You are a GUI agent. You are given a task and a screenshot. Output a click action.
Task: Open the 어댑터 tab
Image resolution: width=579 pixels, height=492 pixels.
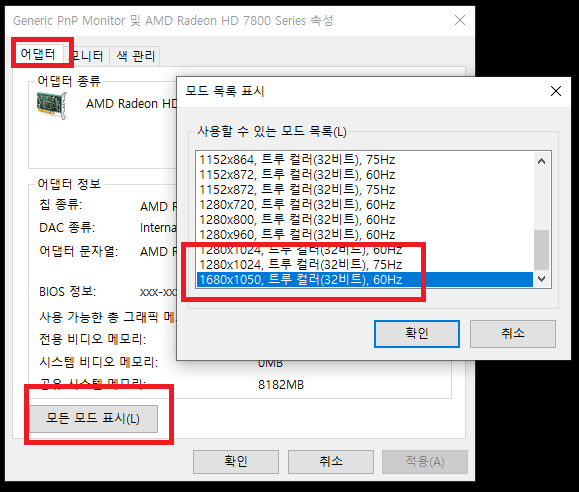click(x=38, y=54)
